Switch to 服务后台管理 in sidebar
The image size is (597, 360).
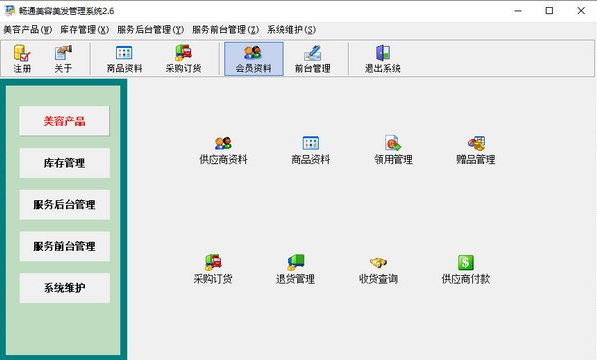[x=64, y=204]
